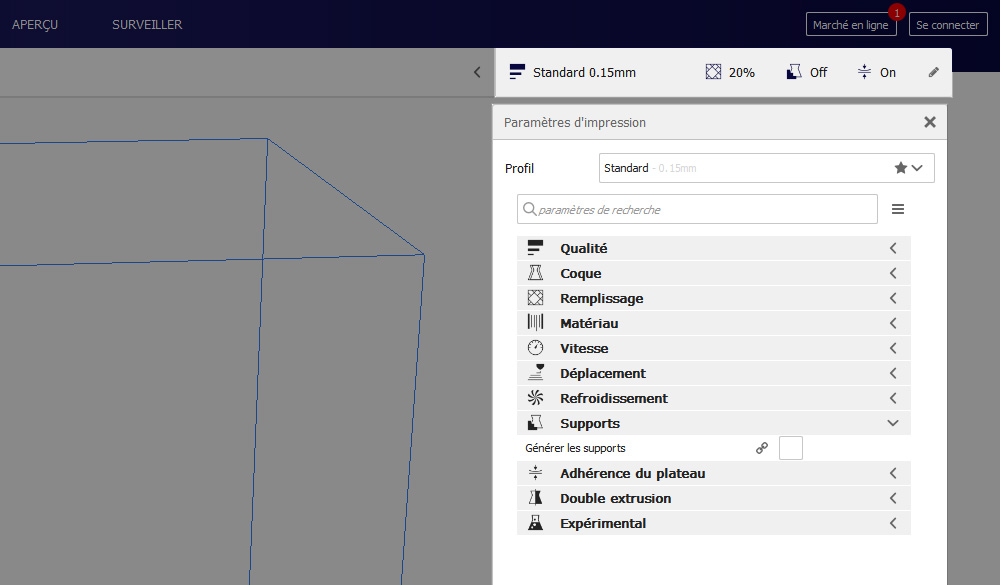Viewport: 1000px width, 585px height.
Task: Click the Coque shell icon
Action: click(x=535, y=273)
